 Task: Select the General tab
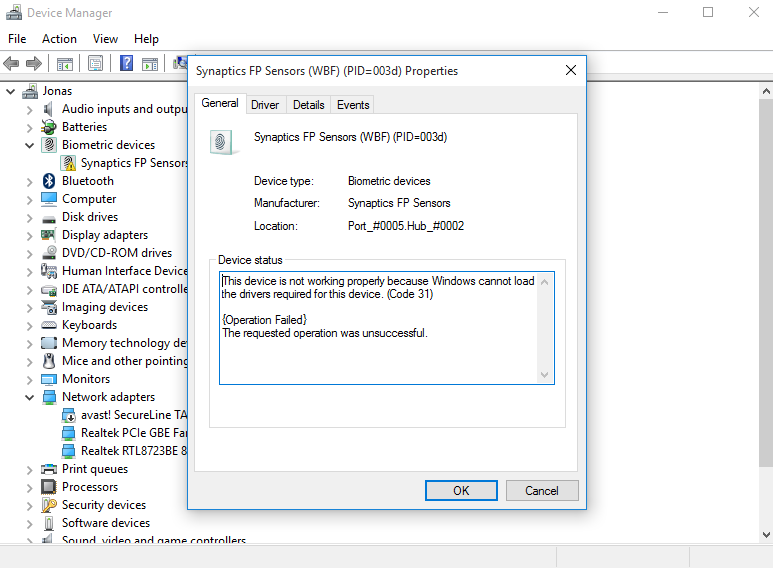pyautogui.click(x=220, y=103)
